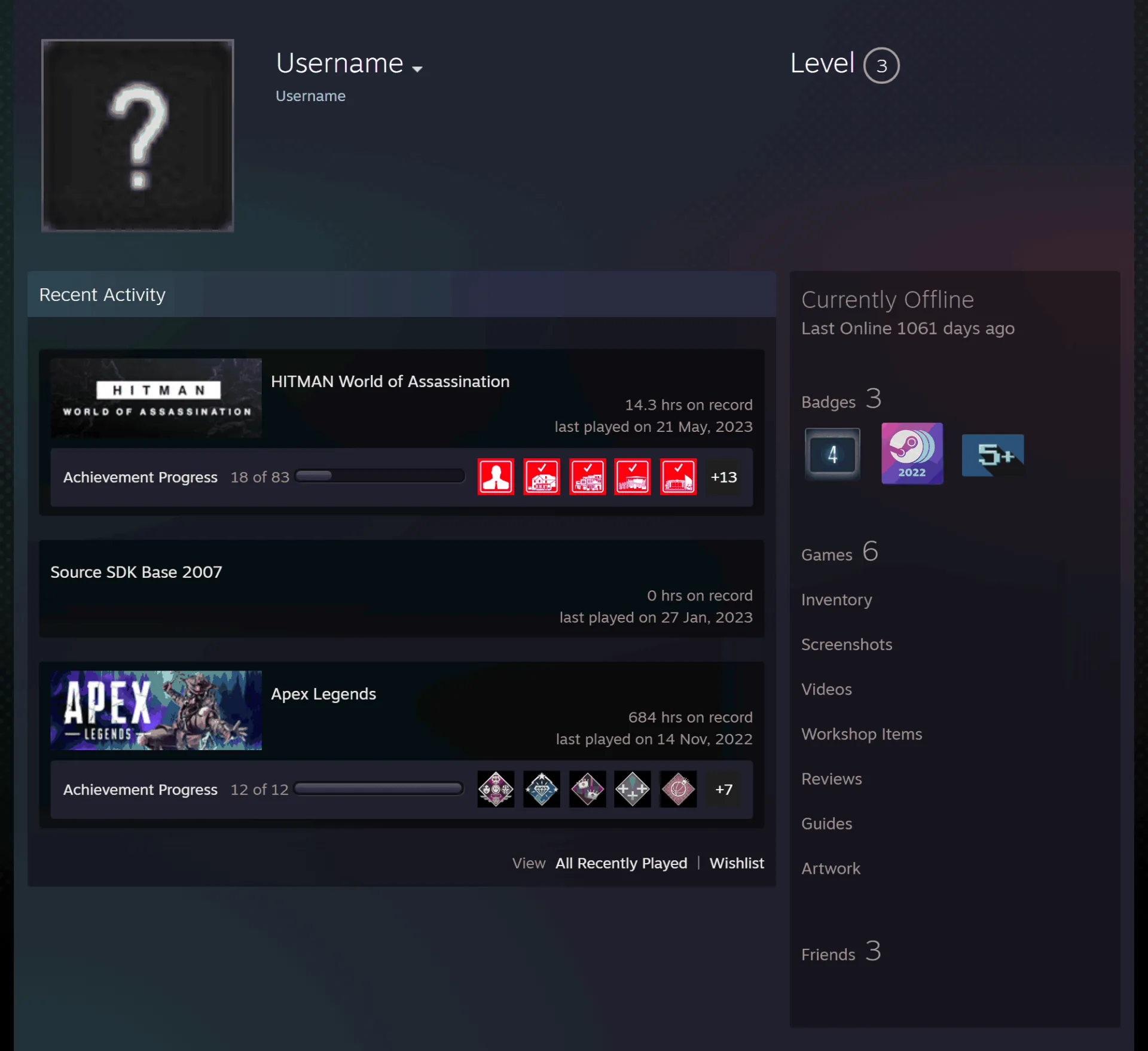View All Recently Played games

(621, 863)
